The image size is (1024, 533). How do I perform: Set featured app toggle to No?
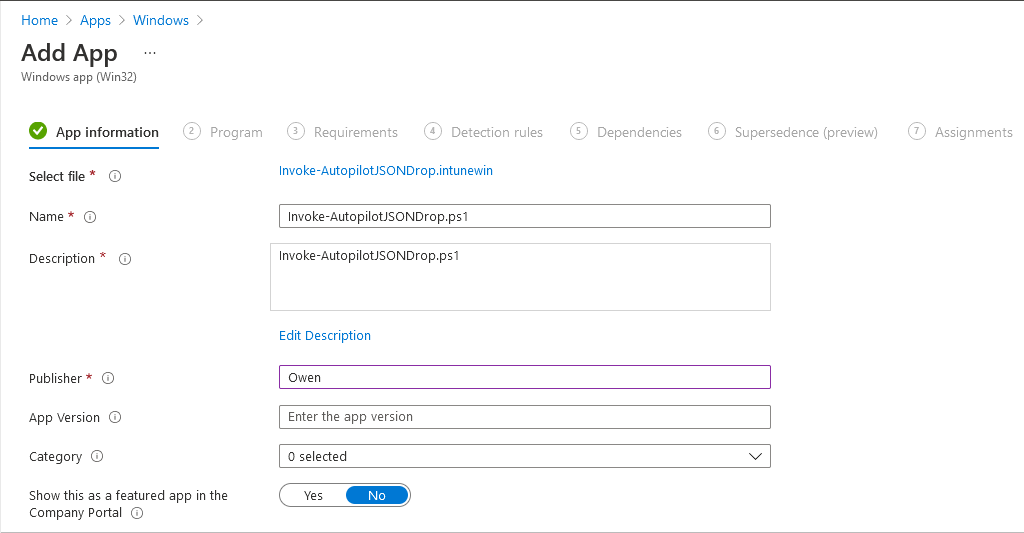pos(377,496)
